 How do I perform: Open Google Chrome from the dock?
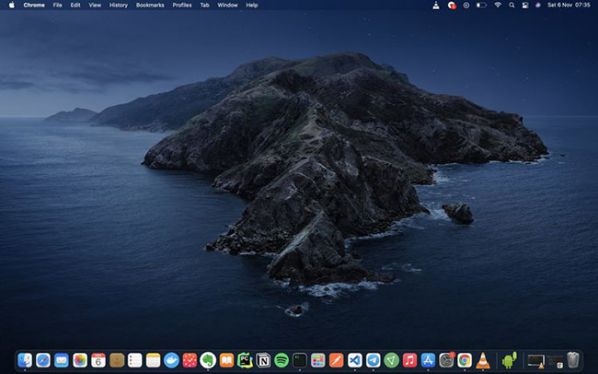pos(465,360)
